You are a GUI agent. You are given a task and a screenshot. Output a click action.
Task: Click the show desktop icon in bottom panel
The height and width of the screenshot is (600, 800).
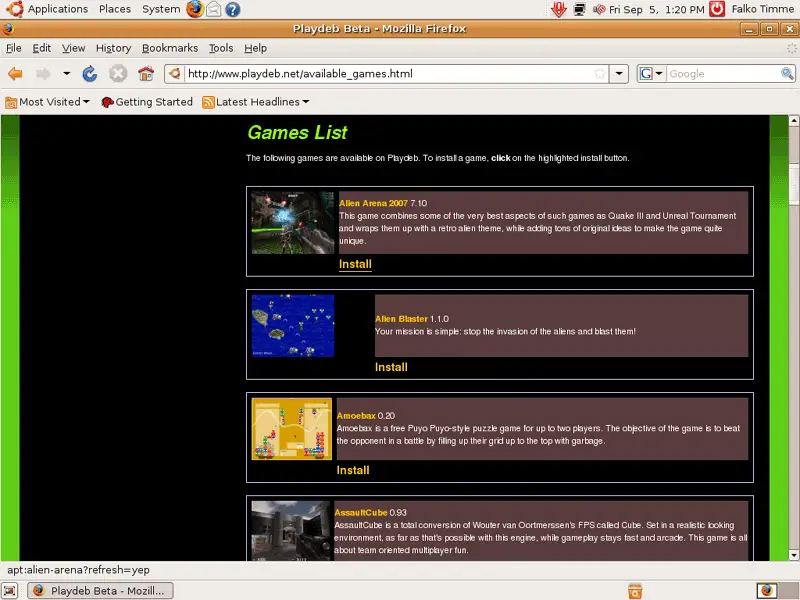pyautogui.click(x=12, y=590)
